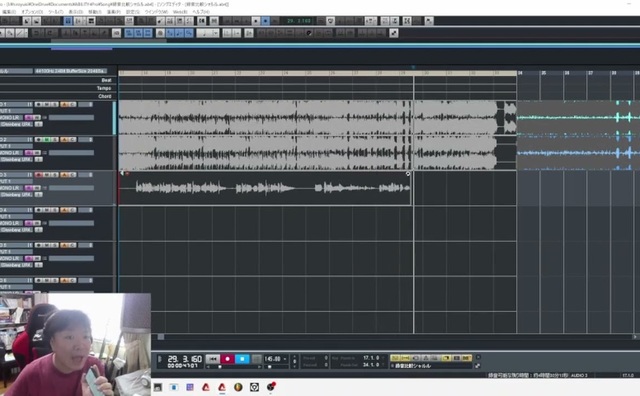Click the orange C button on track 4
This screenshot has width=640, height=396.
pos(72,210)
